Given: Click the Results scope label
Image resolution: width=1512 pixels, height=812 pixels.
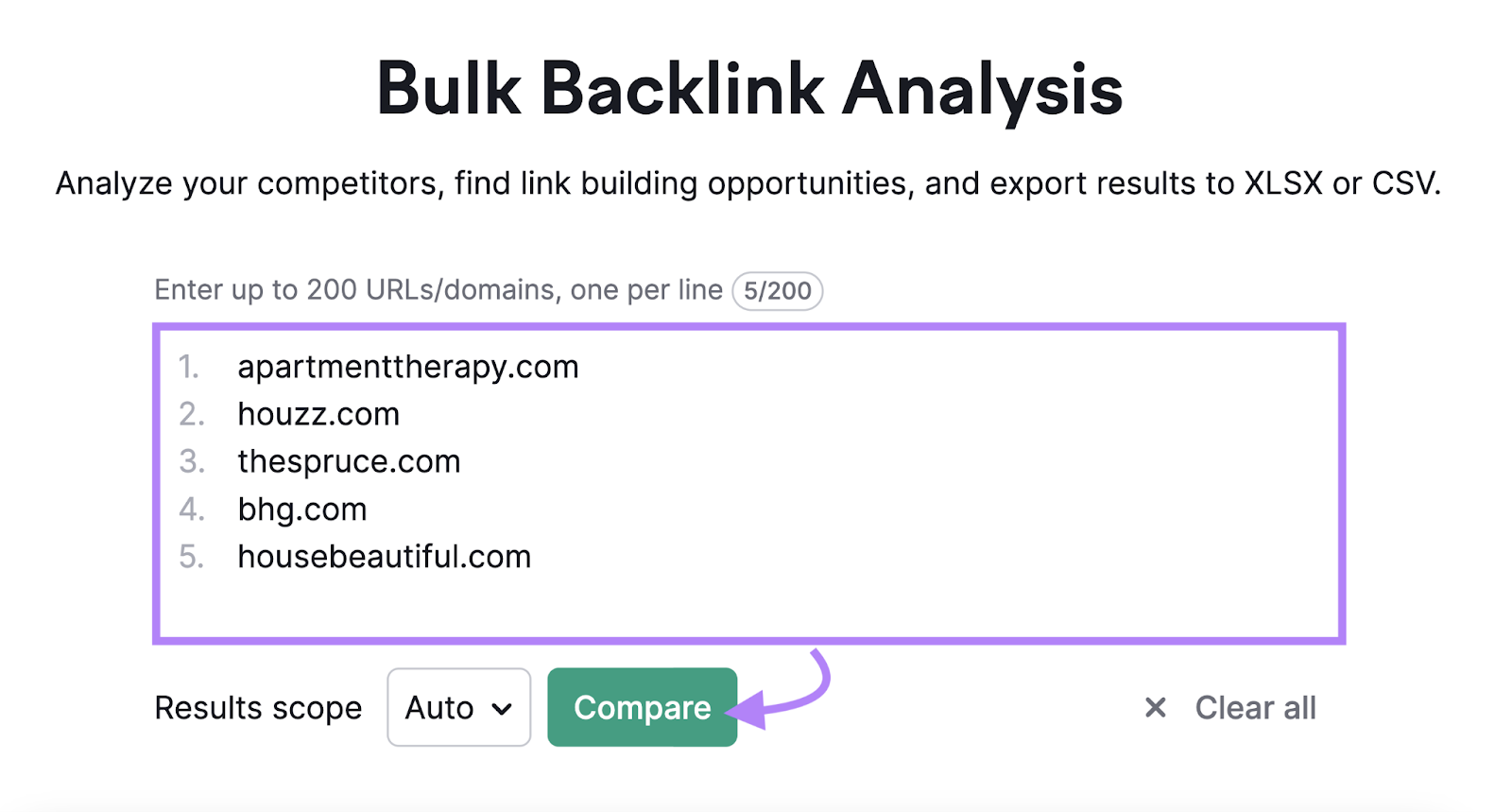Looking at the screenshot, I should [257, 707].
